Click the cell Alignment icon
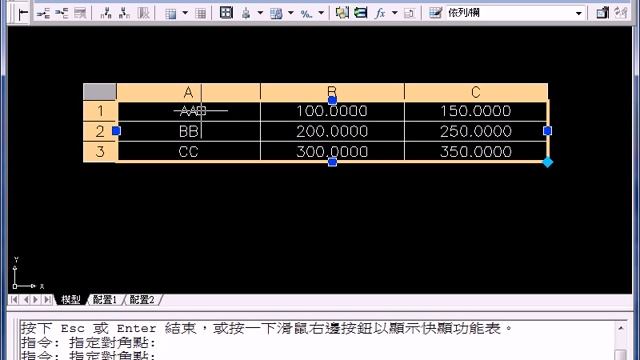 pyautogui.click(x=246, y=13)
